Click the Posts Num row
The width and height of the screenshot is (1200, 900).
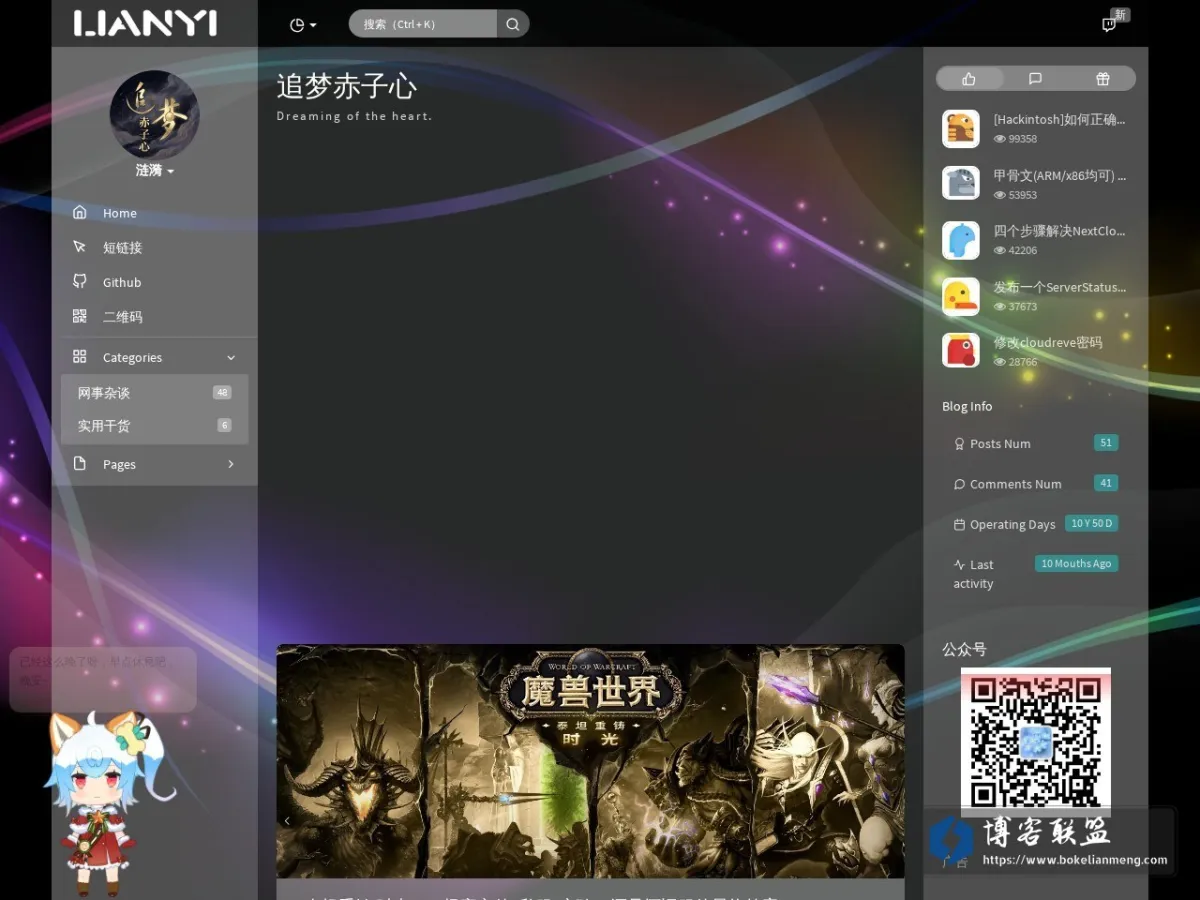pos(1035,444)
